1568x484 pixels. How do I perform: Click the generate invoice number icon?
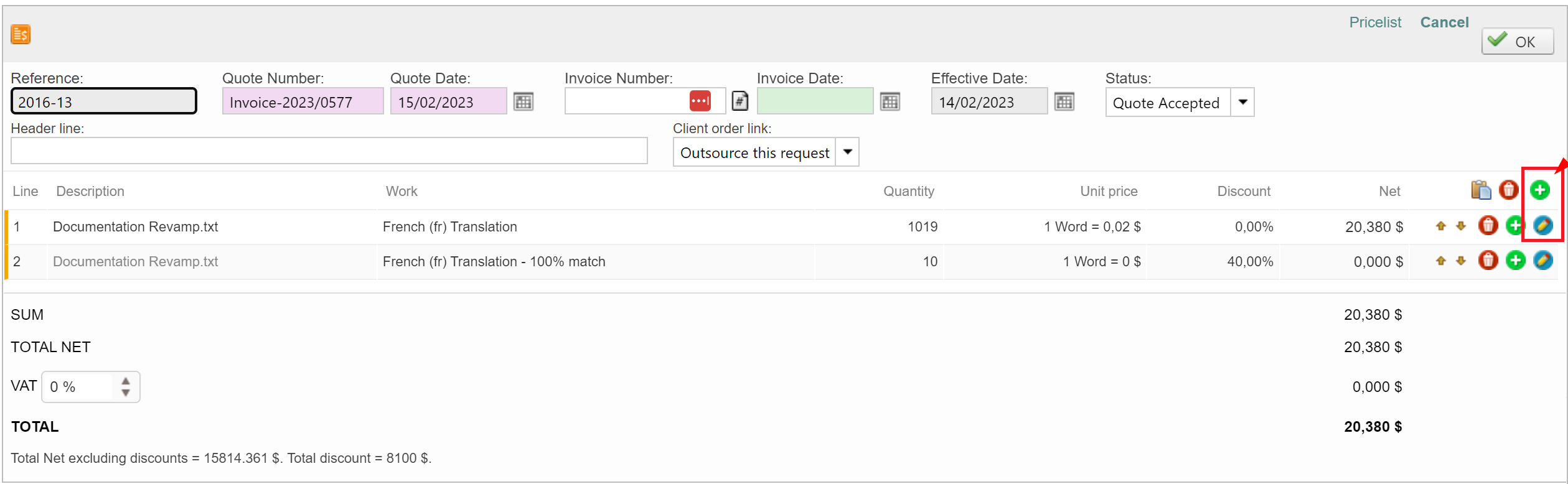coord(739,101)
